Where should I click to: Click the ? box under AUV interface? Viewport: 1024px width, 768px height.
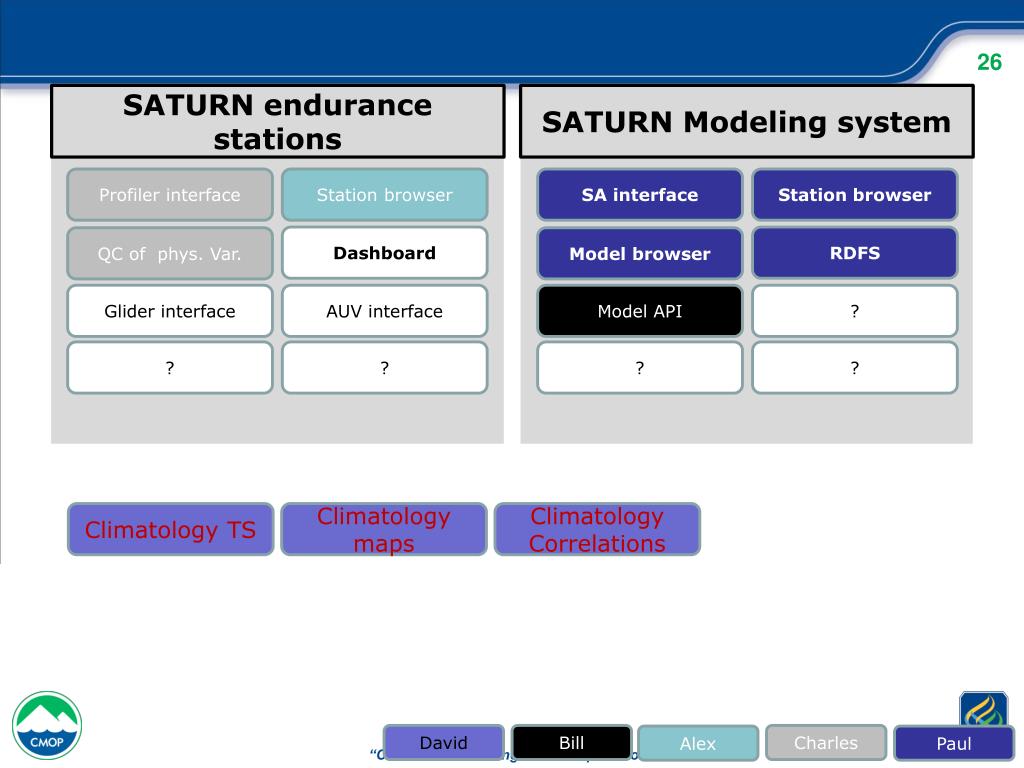tap(385, 368)
